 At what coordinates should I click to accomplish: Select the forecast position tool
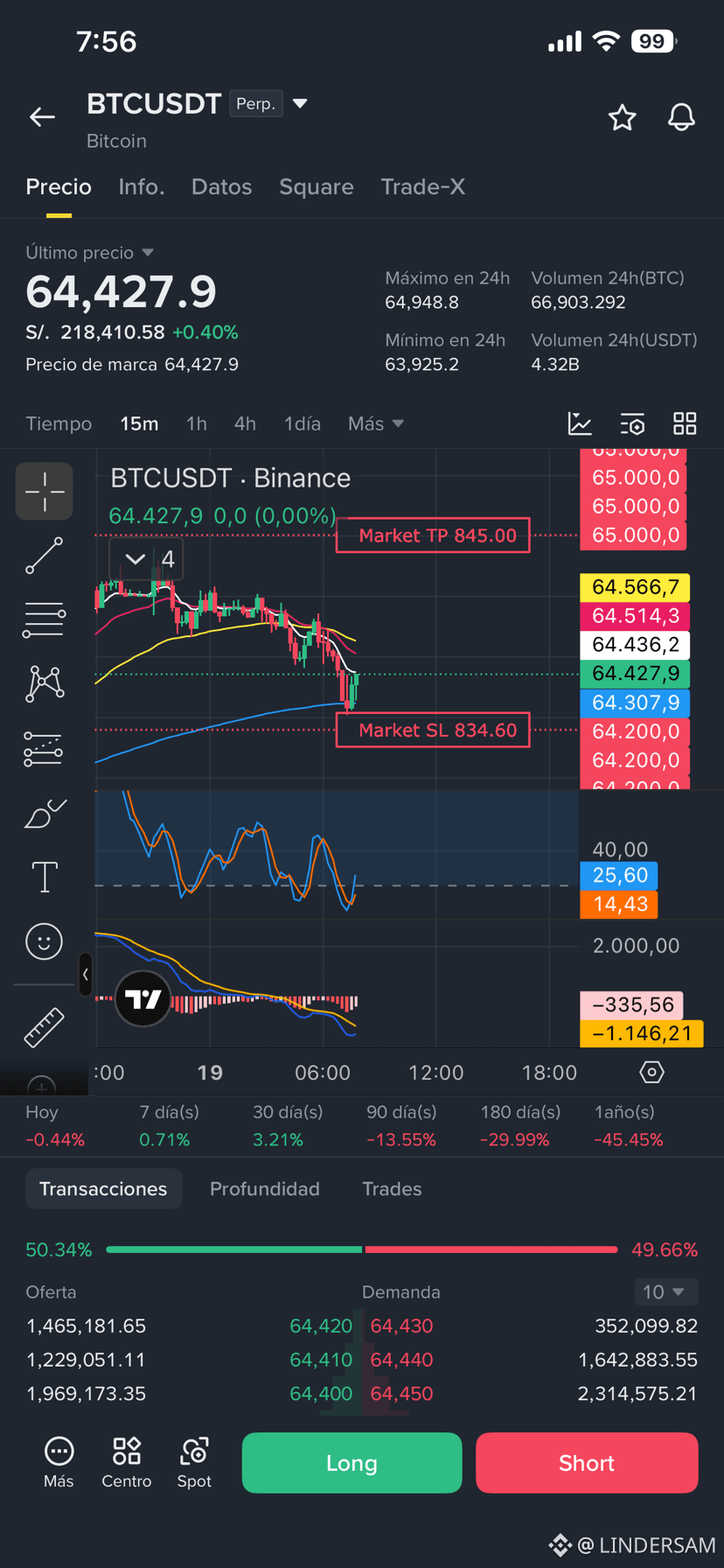pos(43,749)
